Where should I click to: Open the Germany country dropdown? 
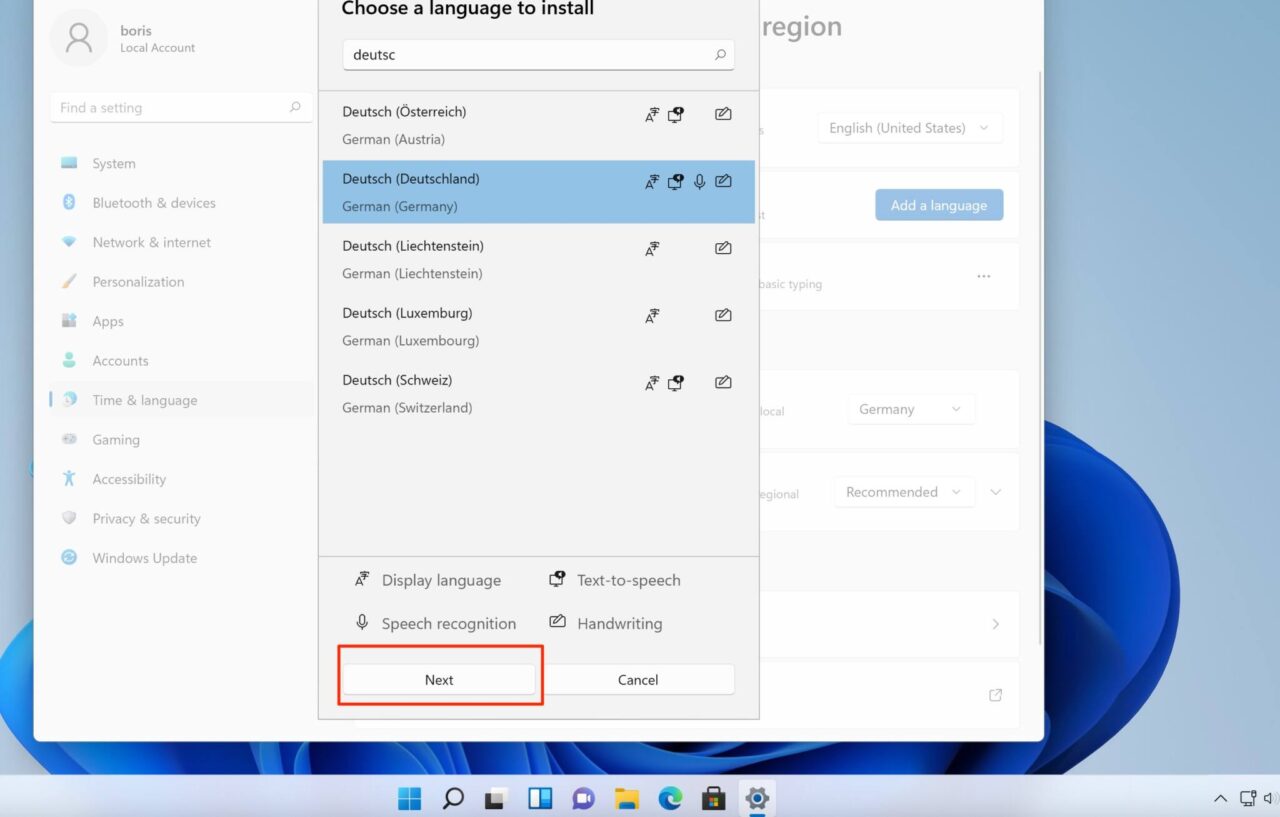coord(910,409)
